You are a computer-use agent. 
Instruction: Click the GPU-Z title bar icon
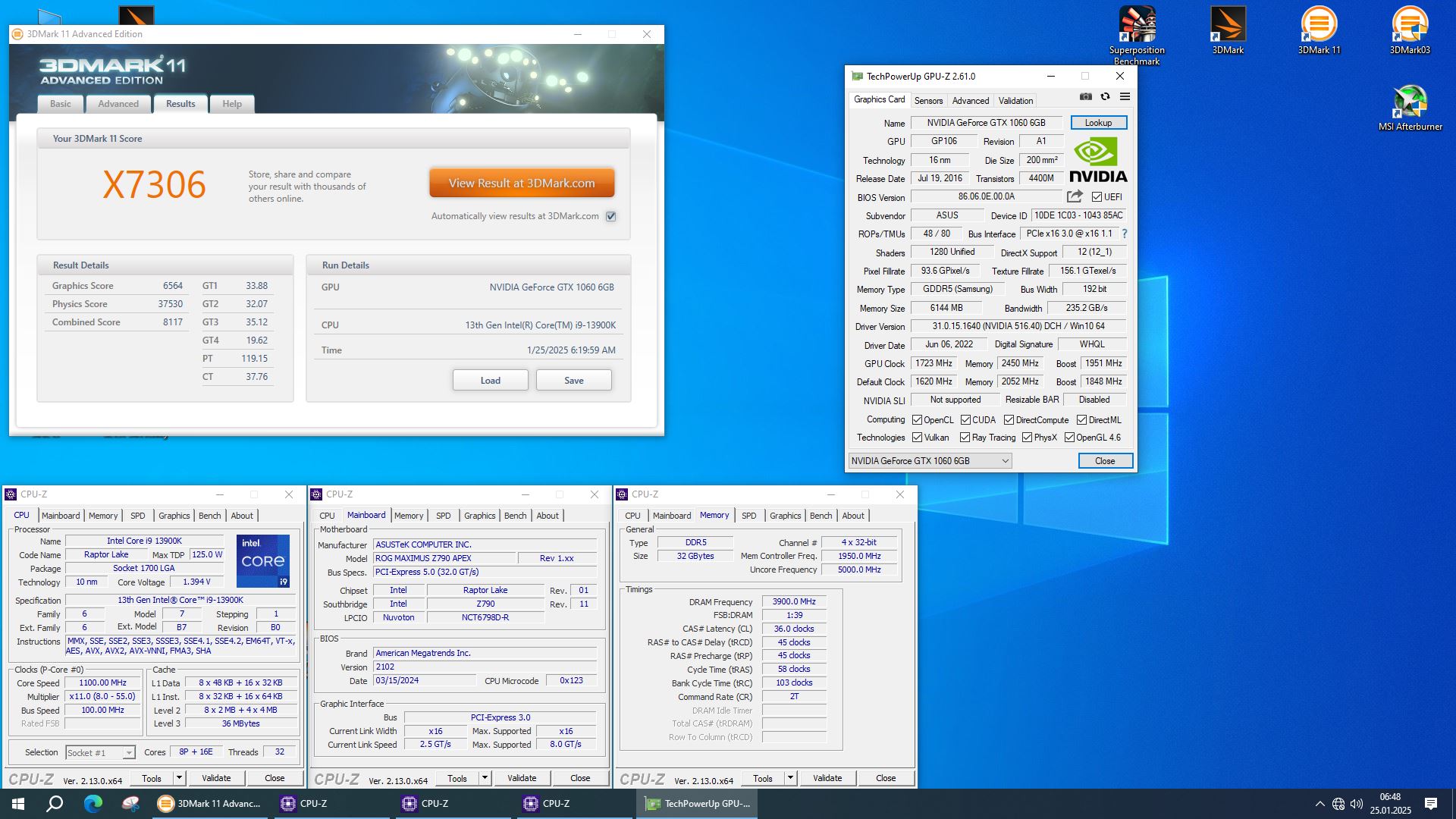857,76
